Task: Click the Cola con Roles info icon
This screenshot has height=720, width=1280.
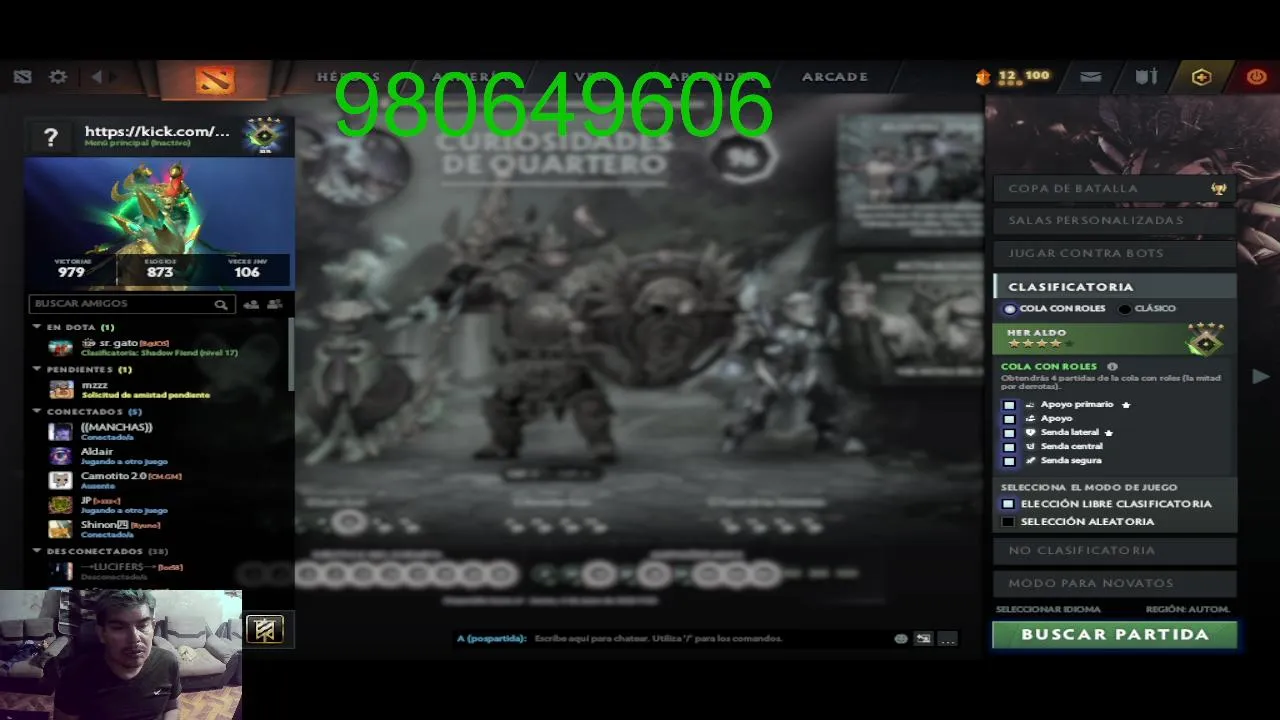Action: [x=1112, y=367]
